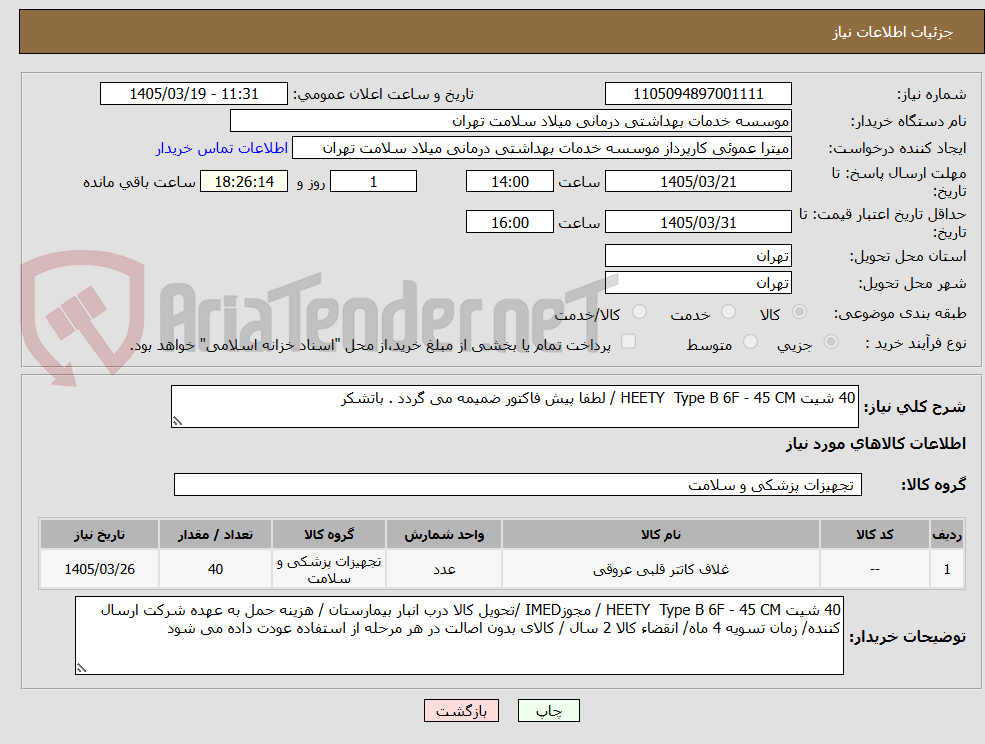This screenshot has height=744, width=985.
Task: Click the ایجاد کننده درخواست field
Action: click(x=541, y=148)
